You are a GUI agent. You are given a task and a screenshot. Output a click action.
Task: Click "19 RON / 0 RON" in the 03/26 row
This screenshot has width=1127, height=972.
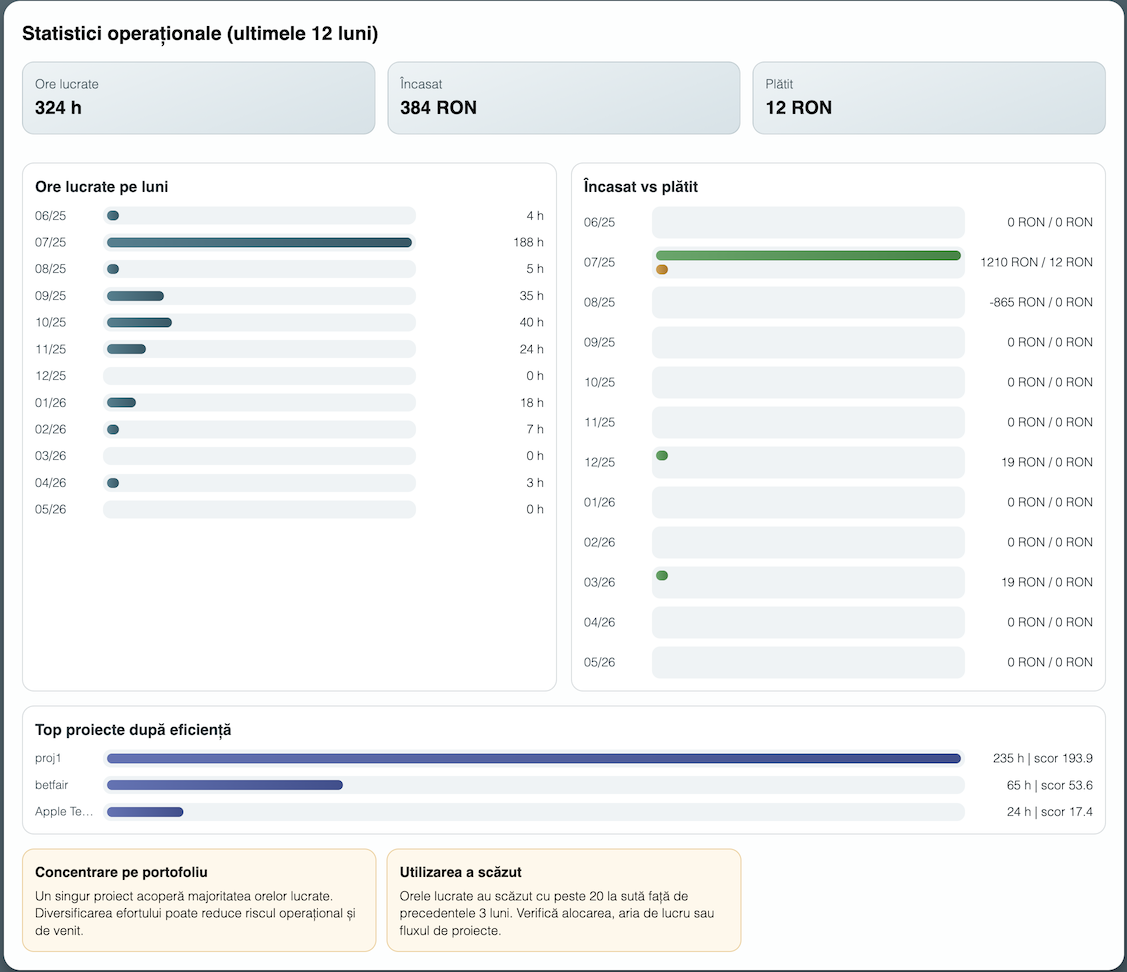pyautogui.click(x=1047, y=582)
